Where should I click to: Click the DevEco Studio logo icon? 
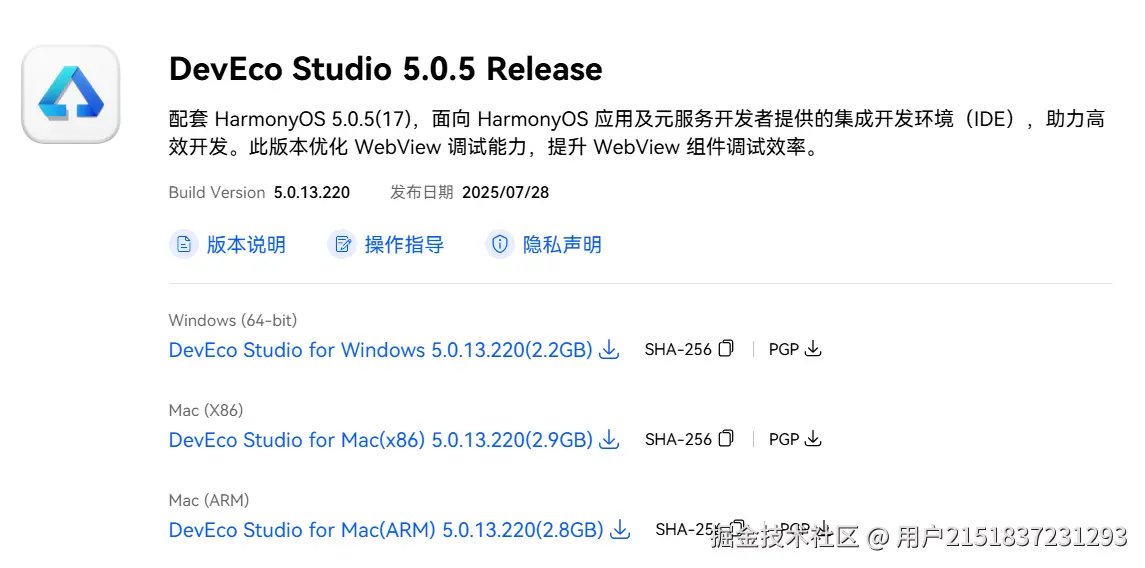point(71,94)
